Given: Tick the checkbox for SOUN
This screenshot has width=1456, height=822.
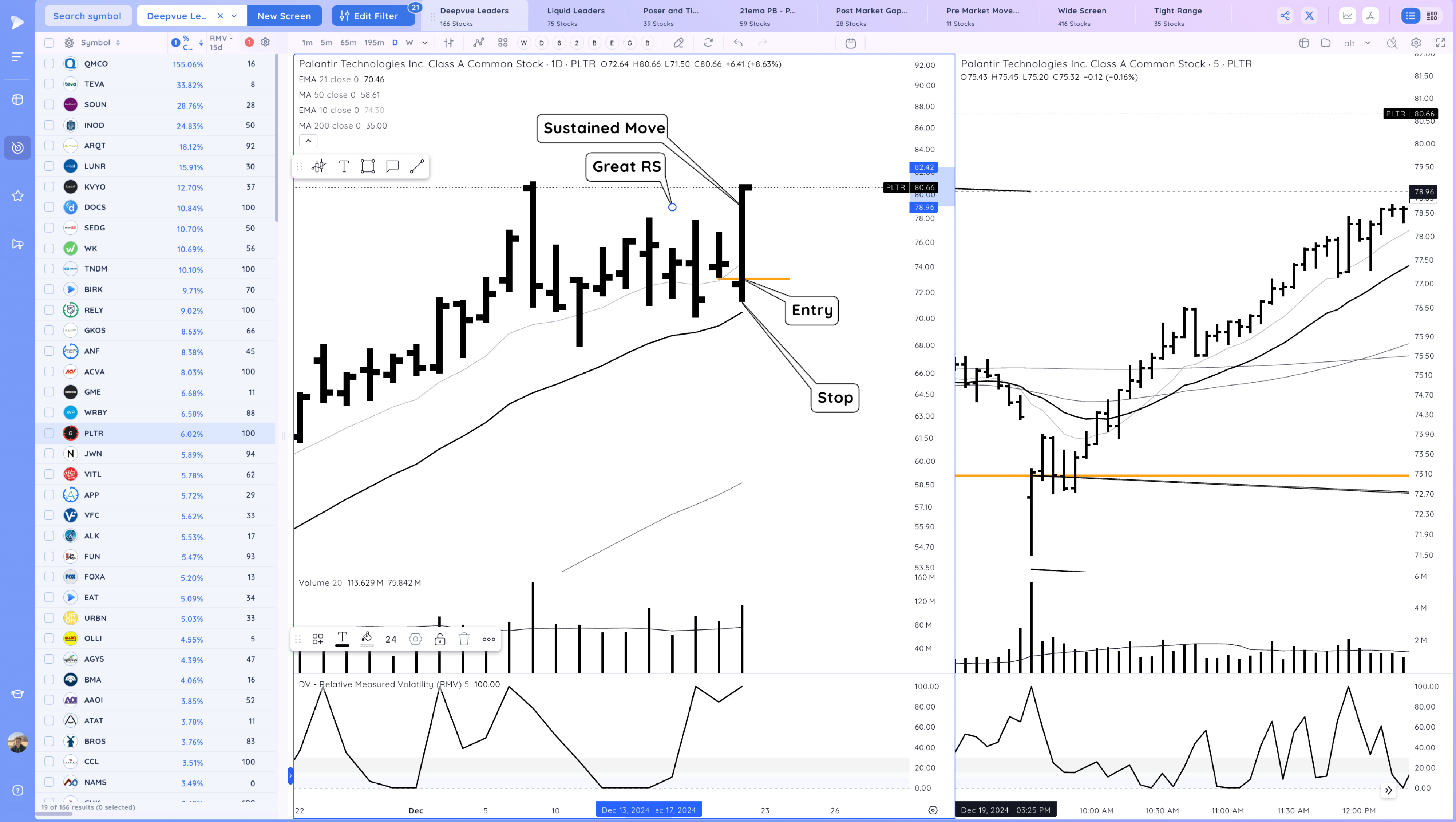Looking at the screenshot, I should click(x=49, y=104).
